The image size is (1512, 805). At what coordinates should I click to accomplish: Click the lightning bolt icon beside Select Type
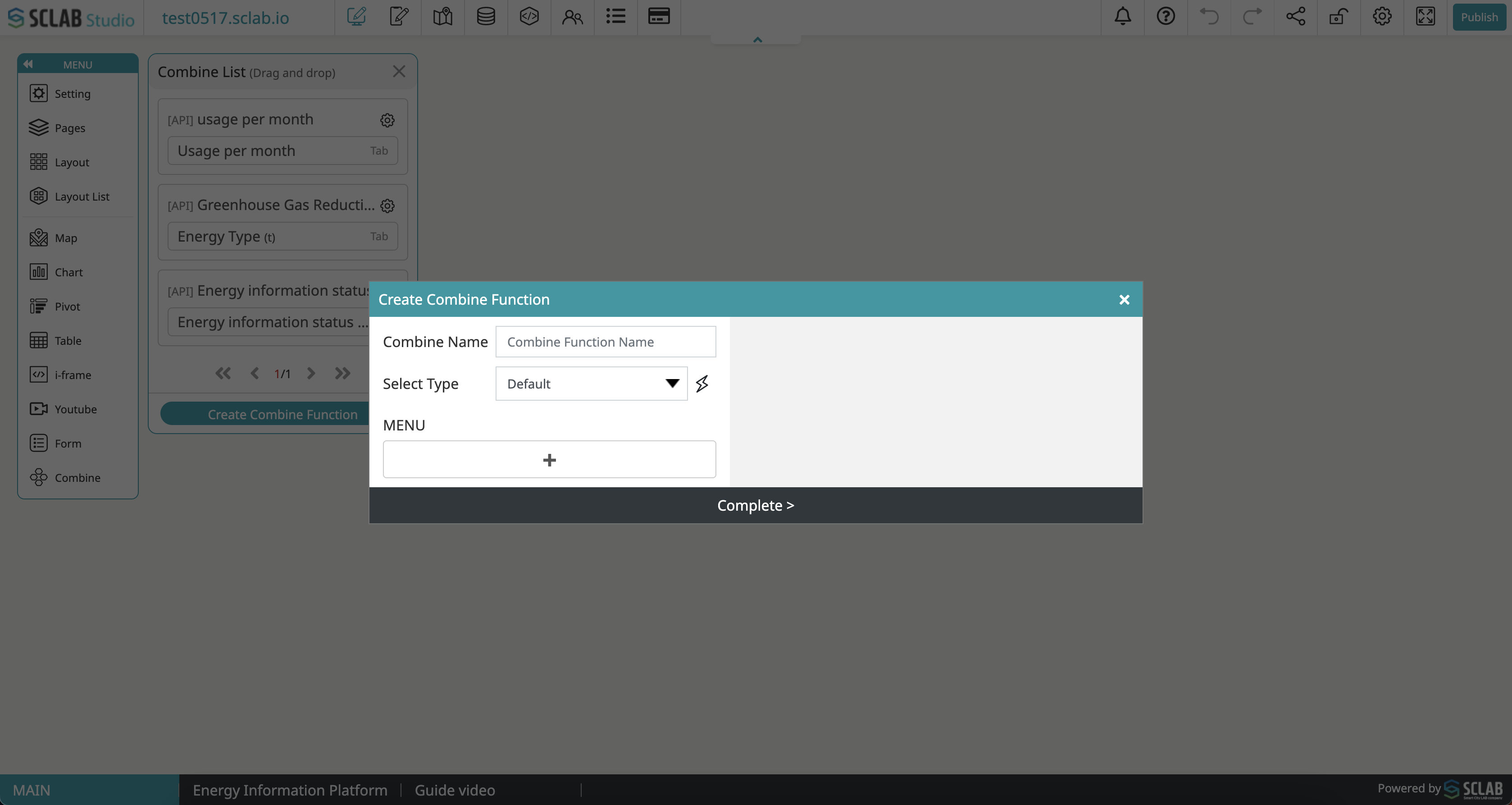[x=702, y=384]
